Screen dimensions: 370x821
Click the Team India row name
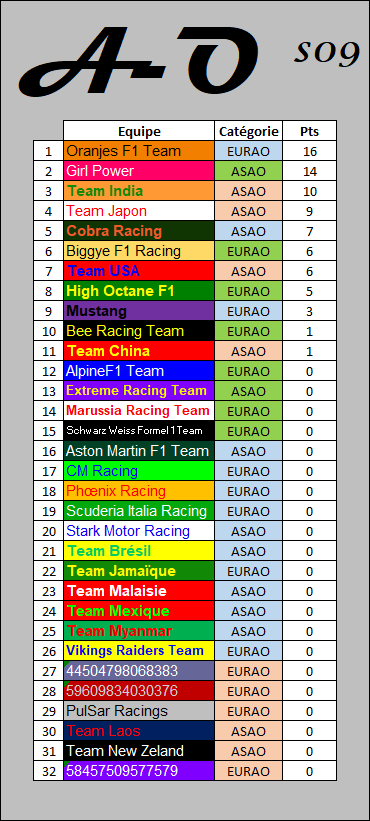pyautogui.click(x=139, y=191)
